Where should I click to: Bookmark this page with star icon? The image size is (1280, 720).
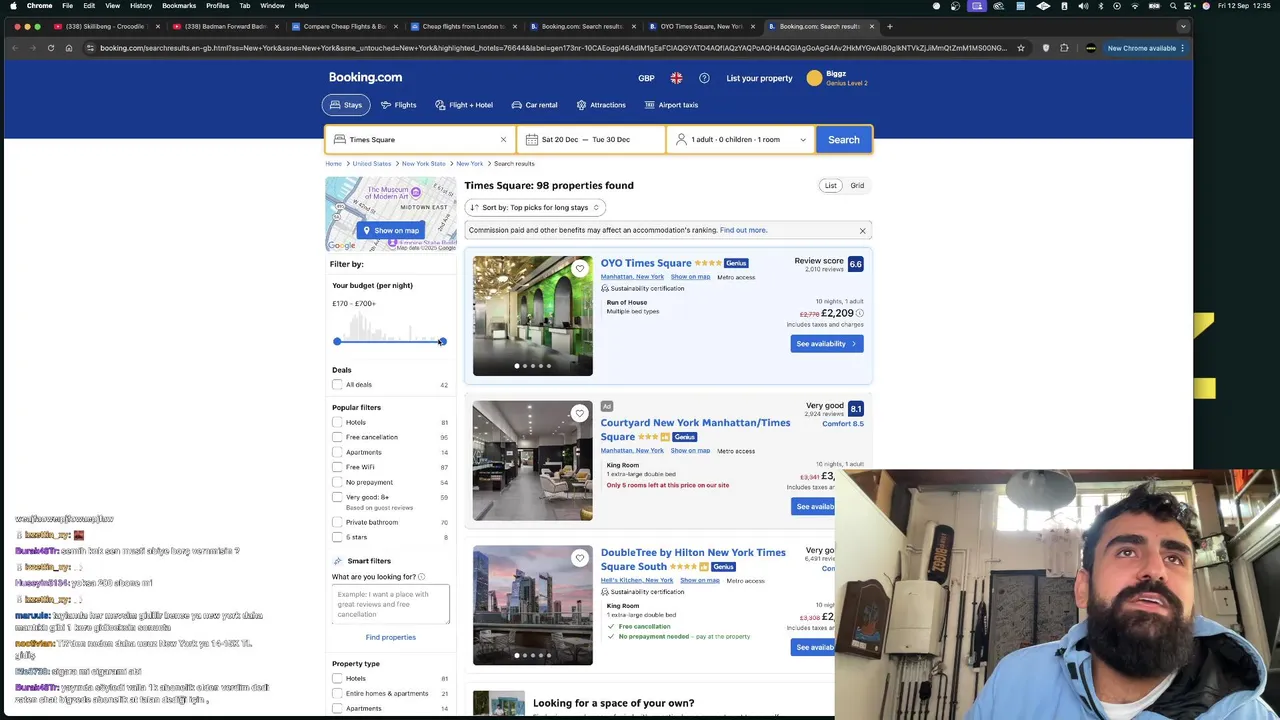point(1020,48)
